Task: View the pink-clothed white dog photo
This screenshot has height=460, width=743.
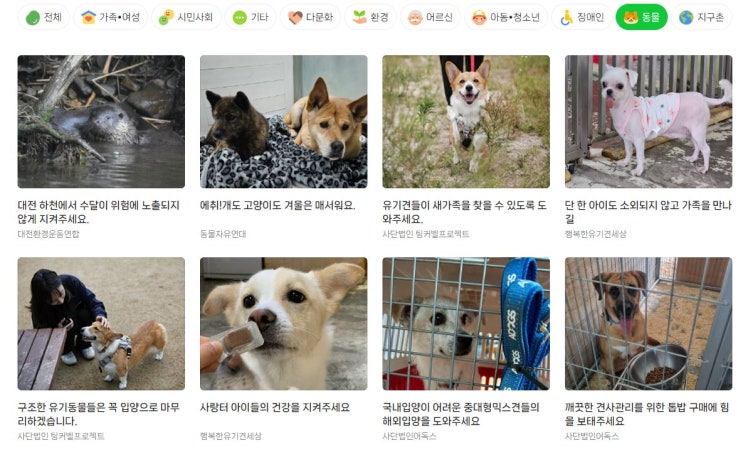Action: click(648, 122)
